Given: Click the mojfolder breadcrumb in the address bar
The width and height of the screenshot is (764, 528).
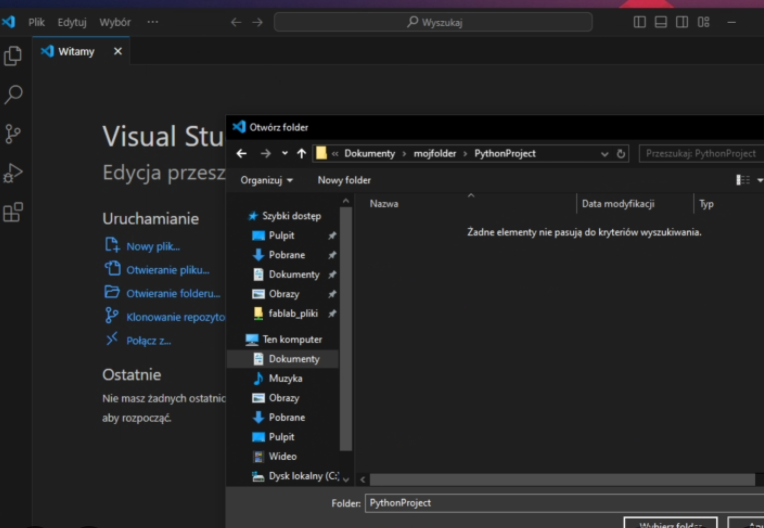Looking at the screenshot, I should 435,153.
